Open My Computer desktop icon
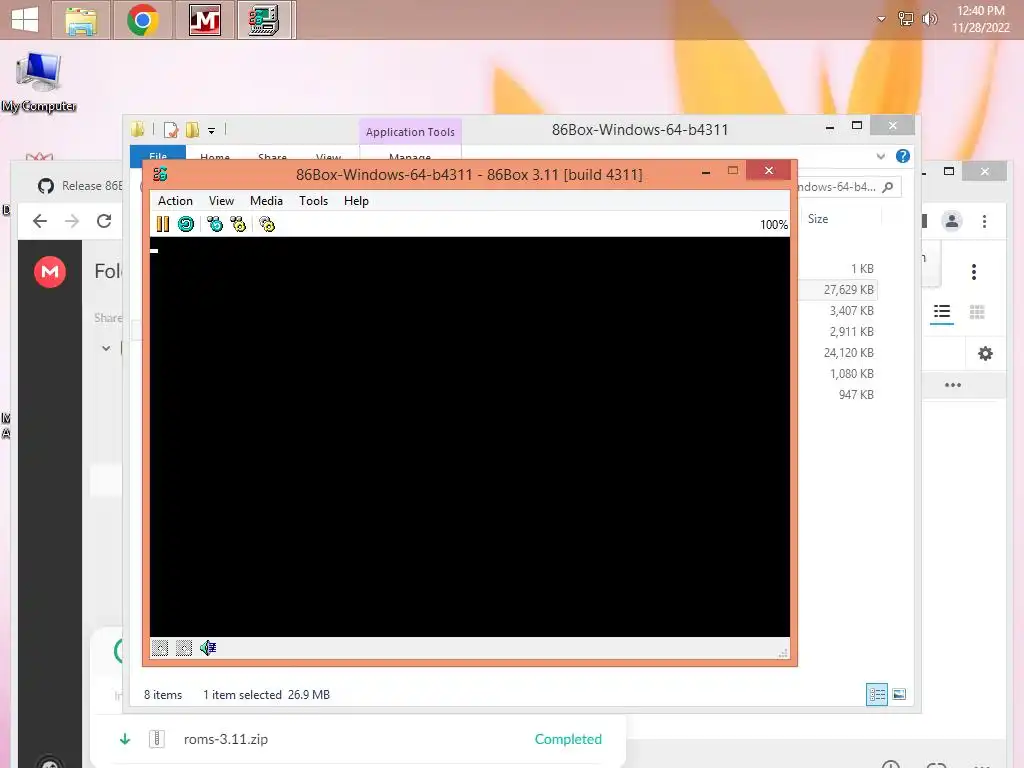Viewport: 1024px width, 768px height. pos(39,83)
